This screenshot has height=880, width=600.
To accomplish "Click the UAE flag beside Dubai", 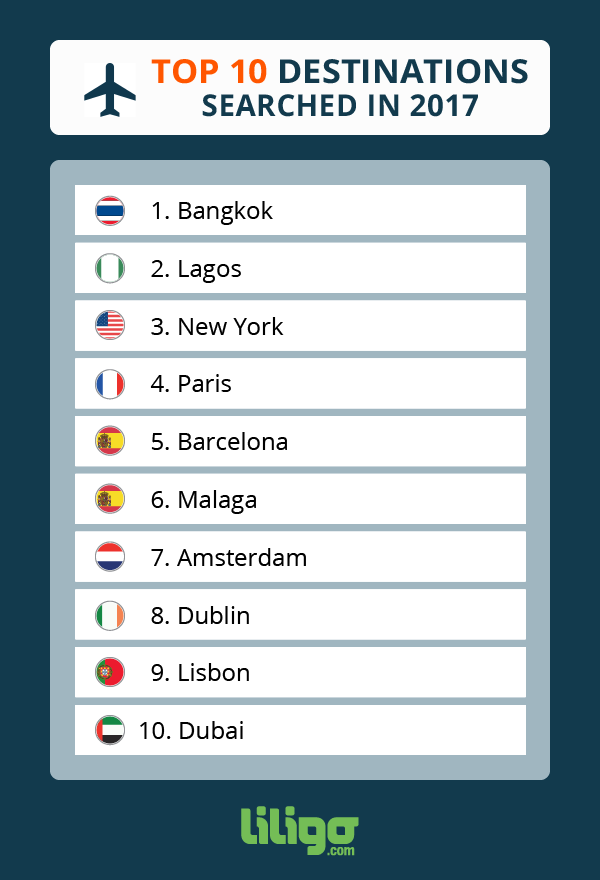I will [110, 730].
